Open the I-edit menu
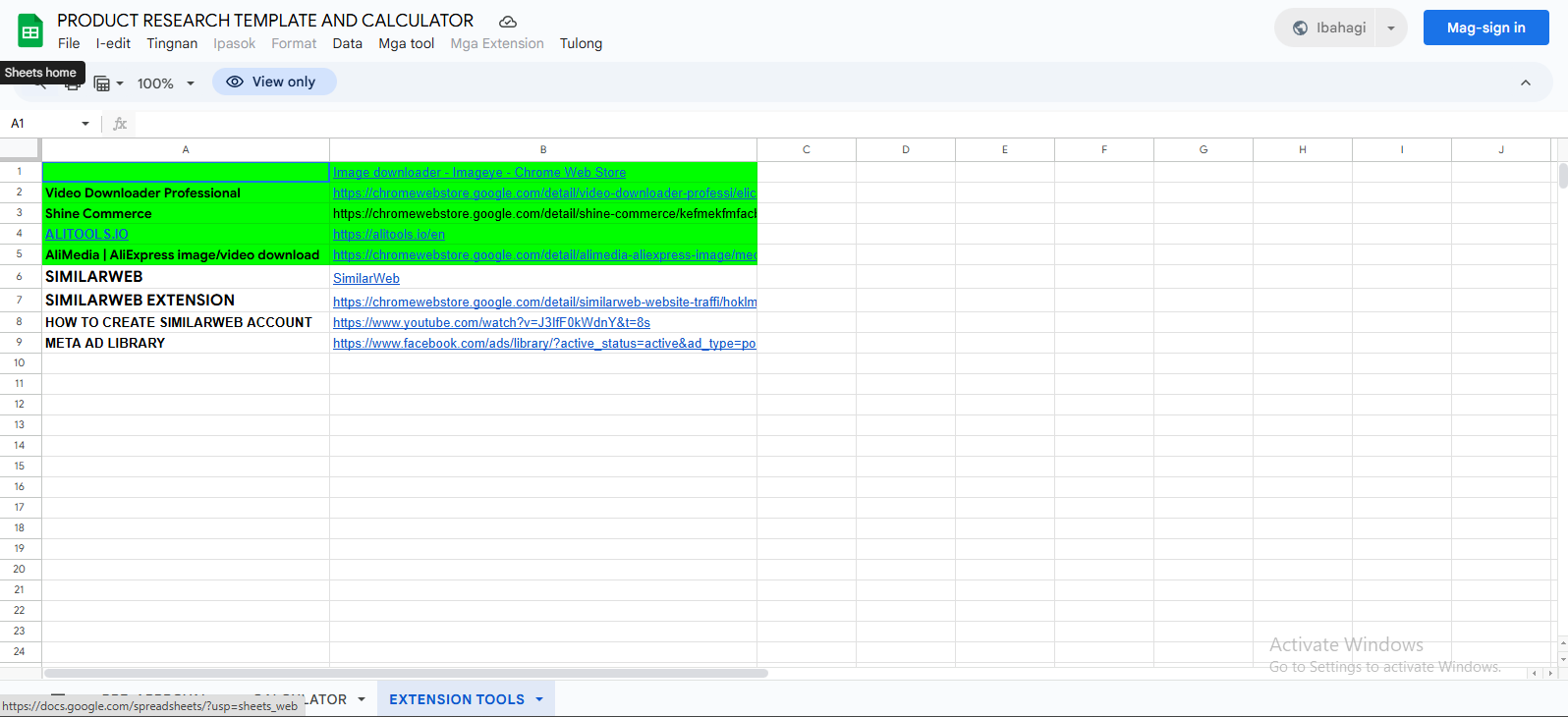This screenshot has height=717, width=1568. (113, 43)
